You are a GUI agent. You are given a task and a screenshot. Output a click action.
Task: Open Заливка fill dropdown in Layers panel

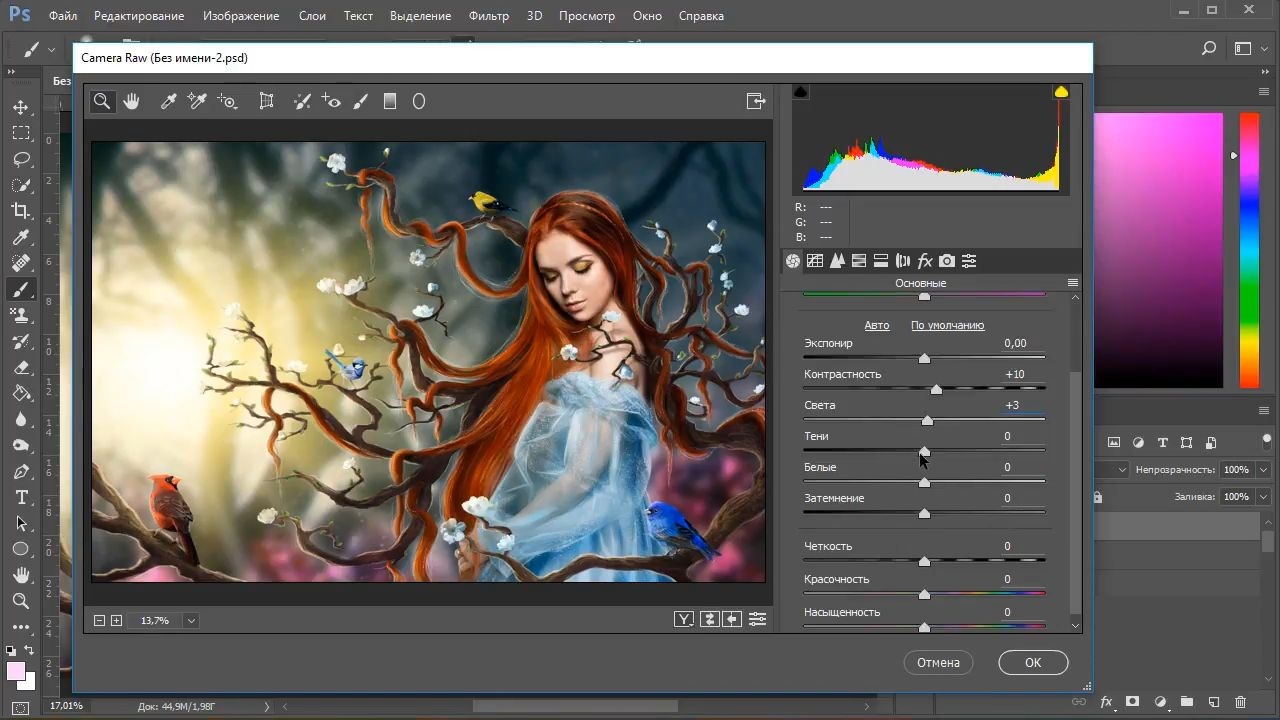1264,497
